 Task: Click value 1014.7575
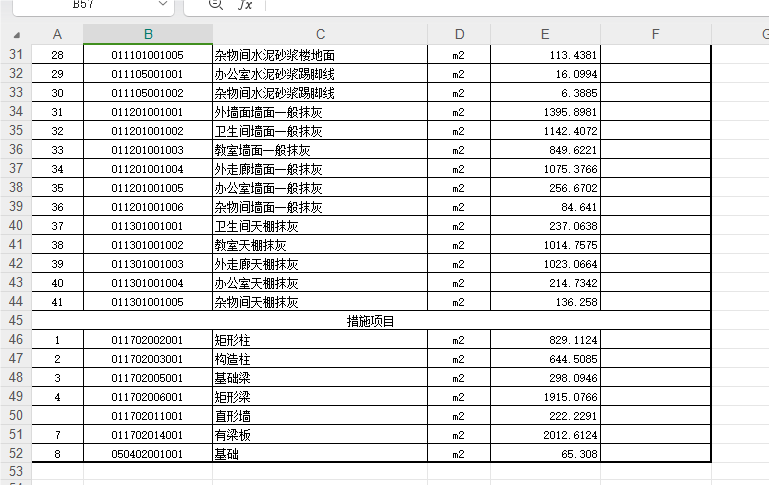(545, 245)
